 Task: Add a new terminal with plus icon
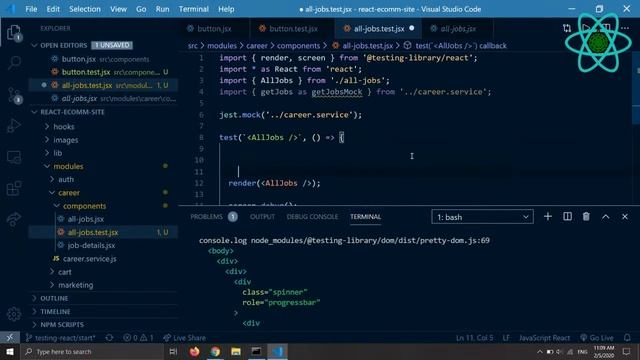[548, 216]
